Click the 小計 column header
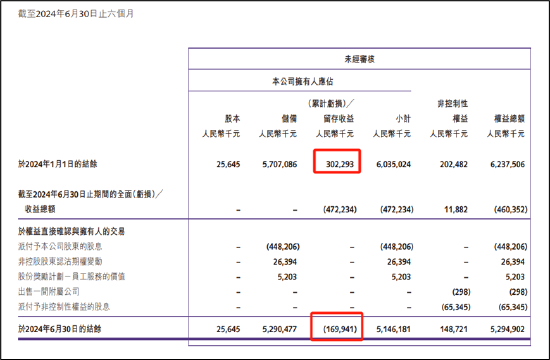This screenshot has width=550, height=360. pyautogui.click(x=403, y=119)
